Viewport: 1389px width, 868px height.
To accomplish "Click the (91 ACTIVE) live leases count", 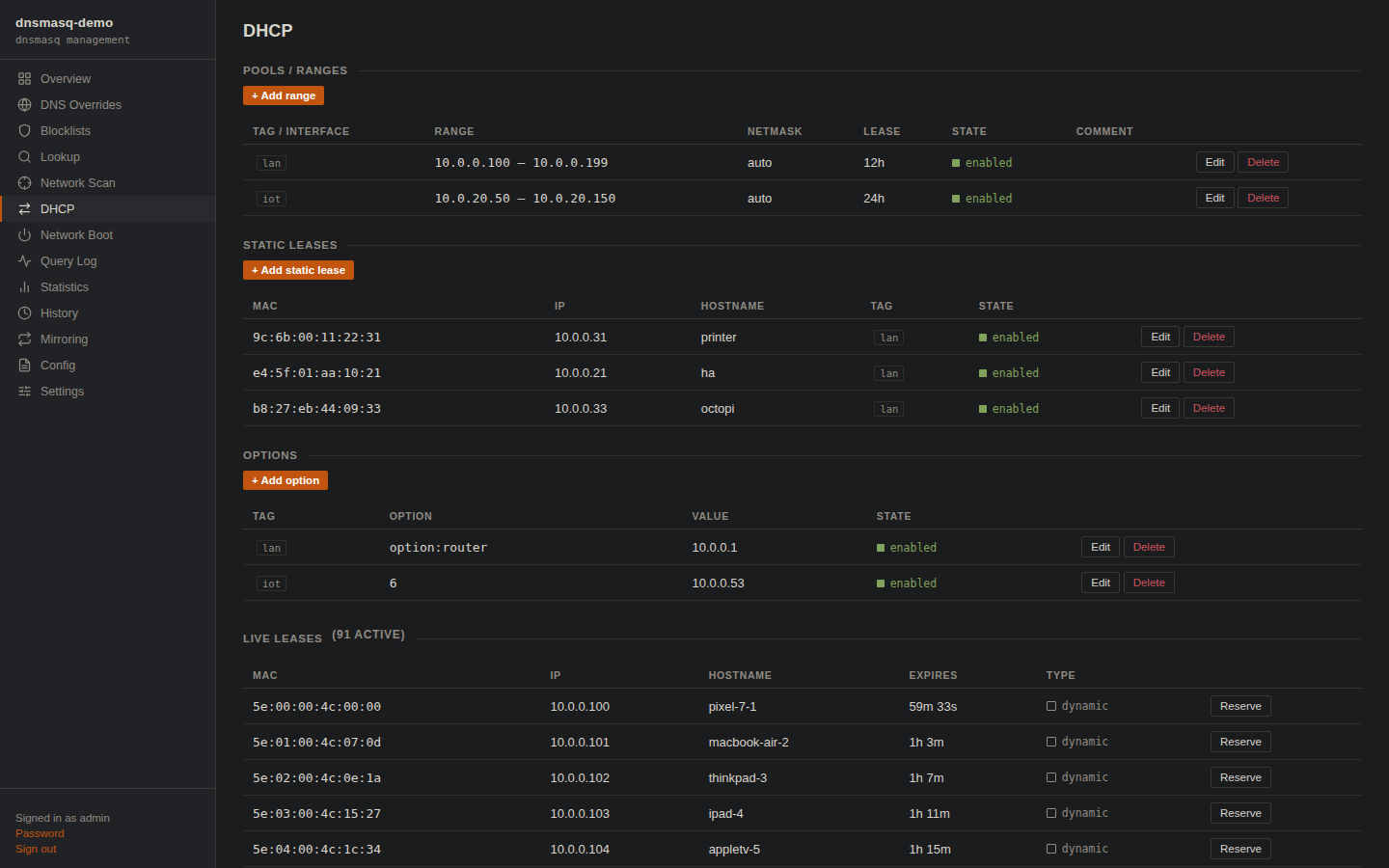I will pos(368,635).
